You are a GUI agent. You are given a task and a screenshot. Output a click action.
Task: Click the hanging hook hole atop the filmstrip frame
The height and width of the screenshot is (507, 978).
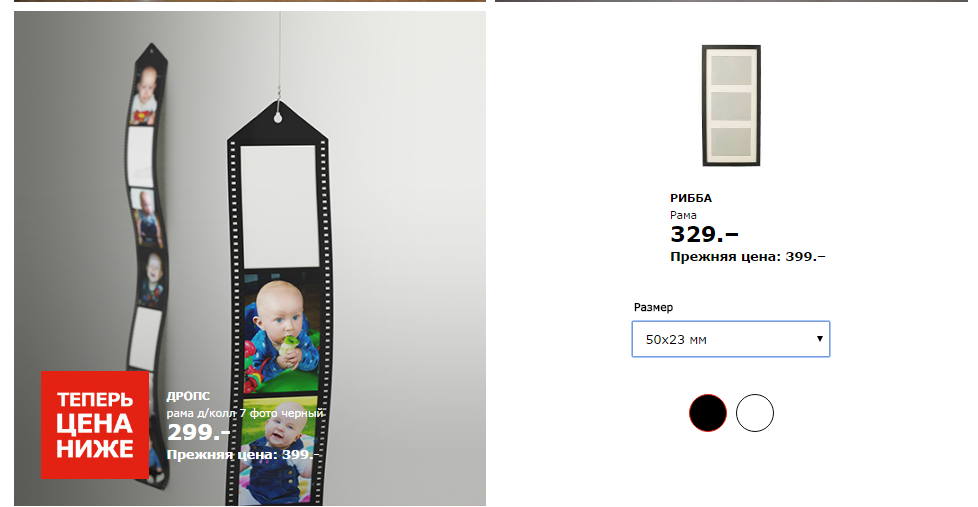[x=278, y=117]
